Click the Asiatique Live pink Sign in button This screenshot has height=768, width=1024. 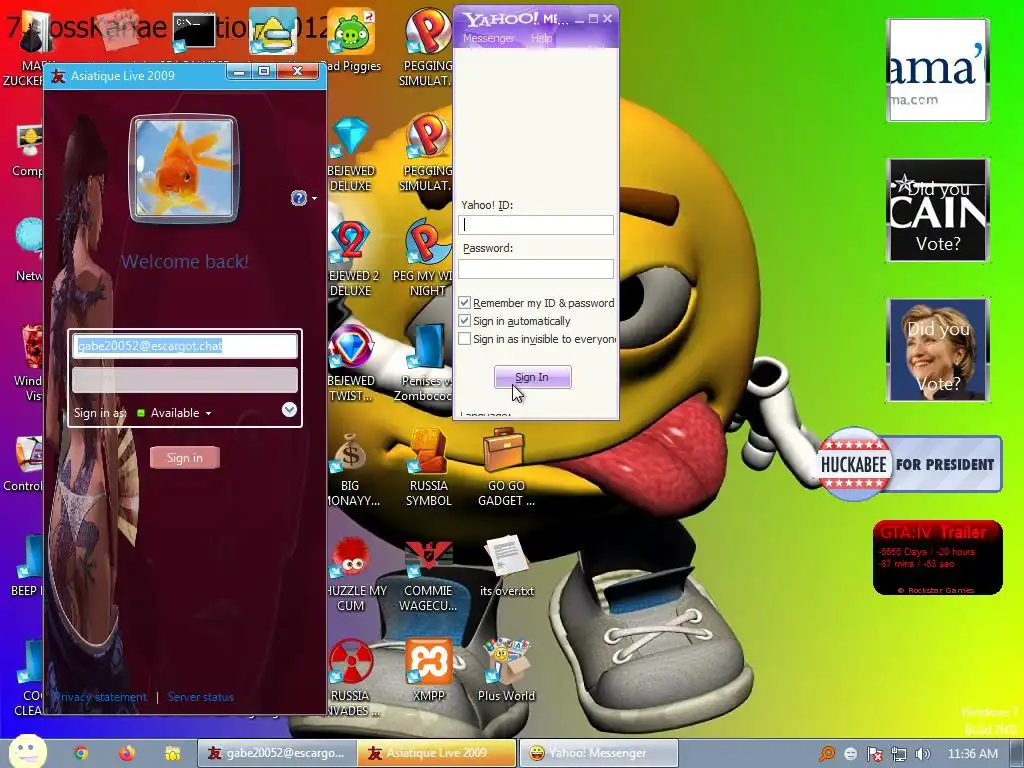coord(184,457)
